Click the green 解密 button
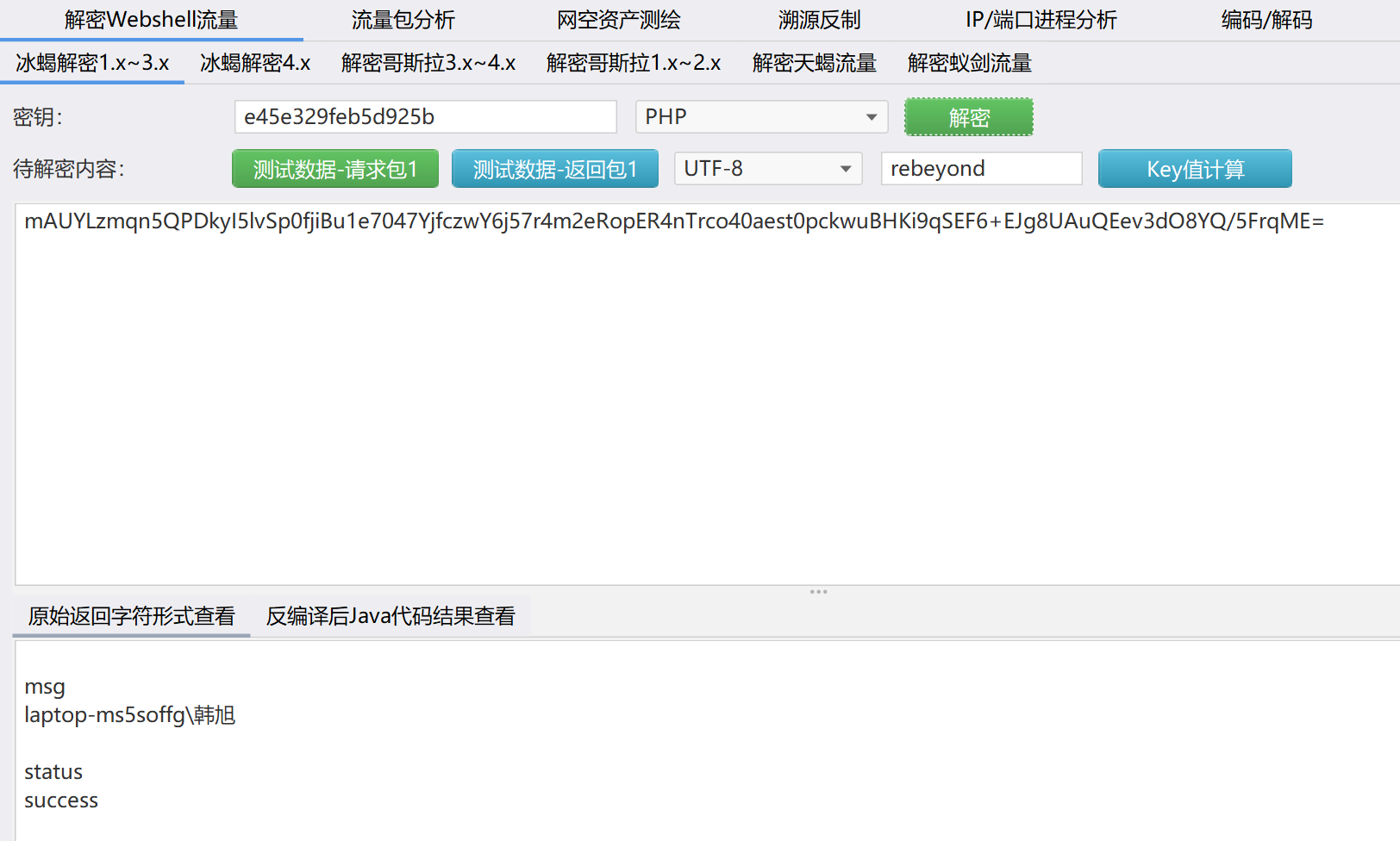Image resolution: width=1400 pixels, height=841 pixels. tap(968, 117)
